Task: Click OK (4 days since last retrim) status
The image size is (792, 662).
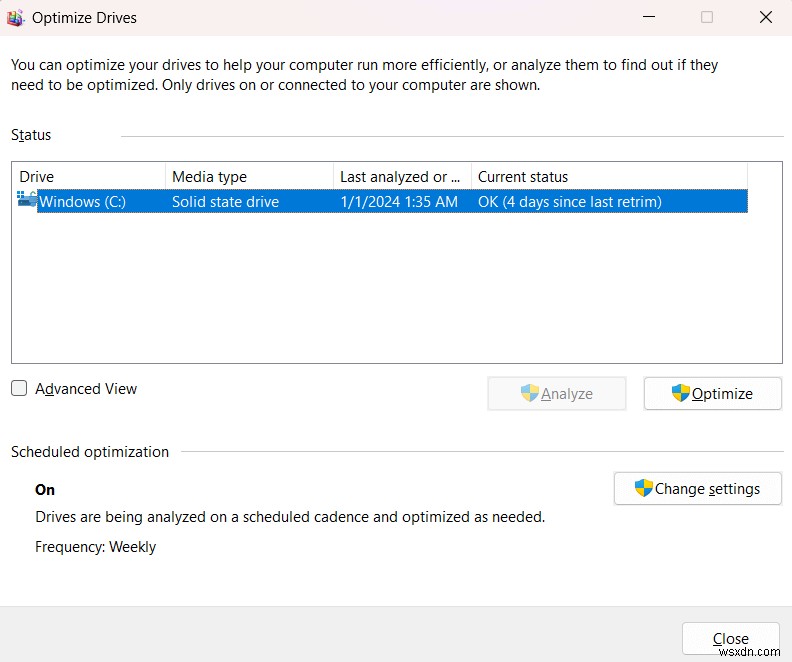Action: (569, 201)
